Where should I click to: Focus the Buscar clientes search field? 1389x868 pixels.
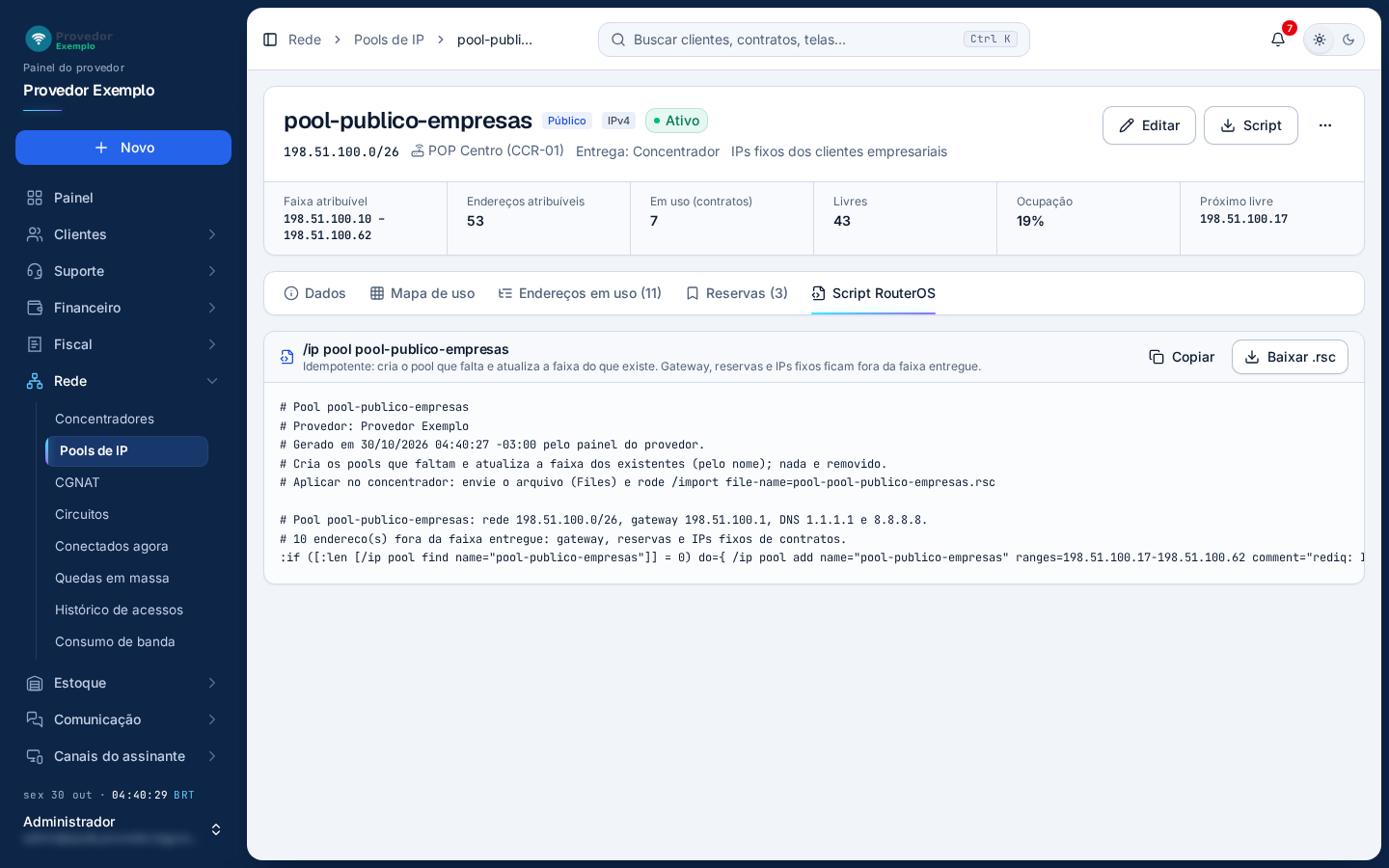tap(814, 40)
